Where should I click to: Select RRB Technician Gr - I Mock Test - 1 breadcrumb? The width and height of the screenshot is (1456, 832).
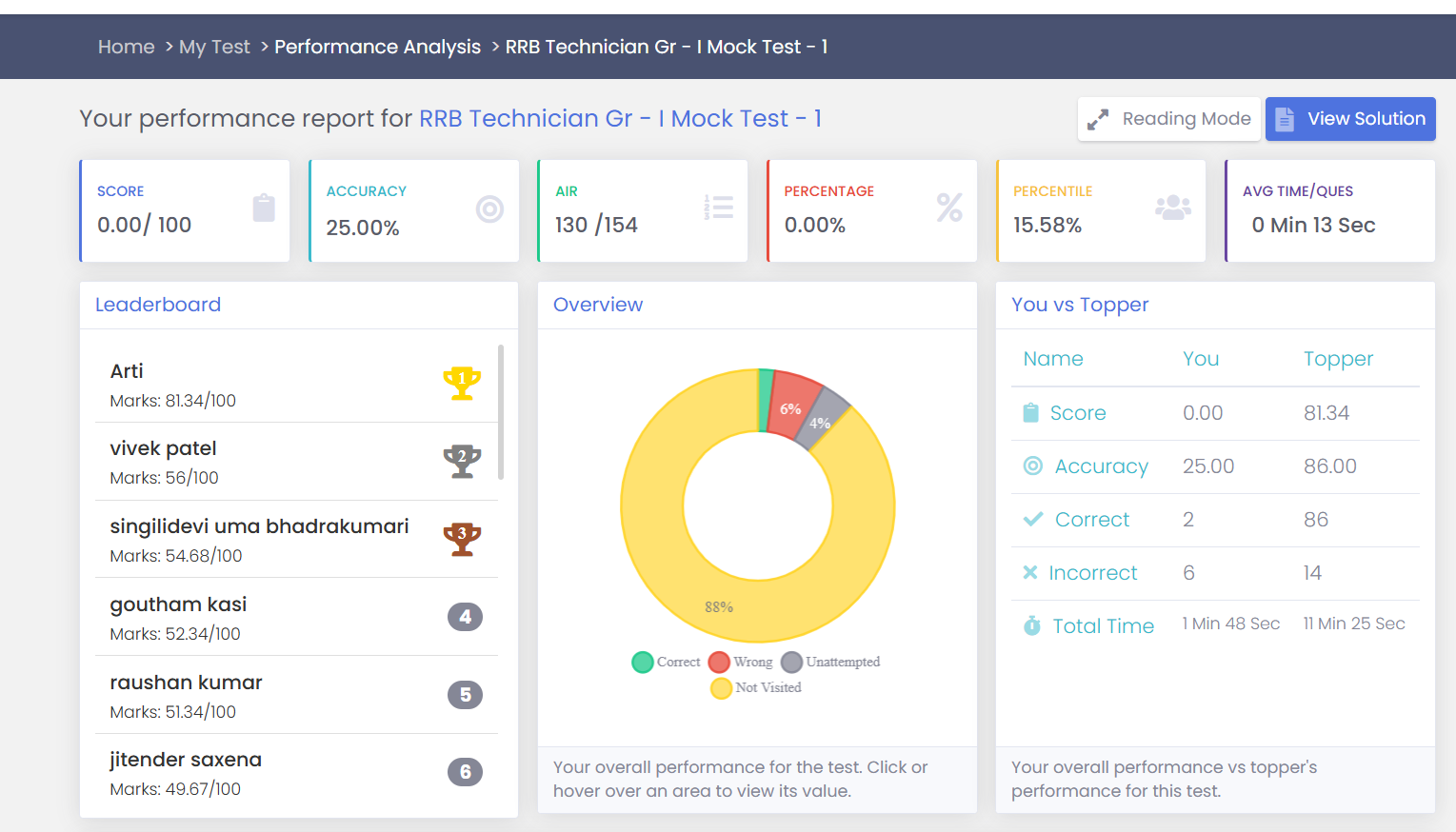(x=666, y=47)
